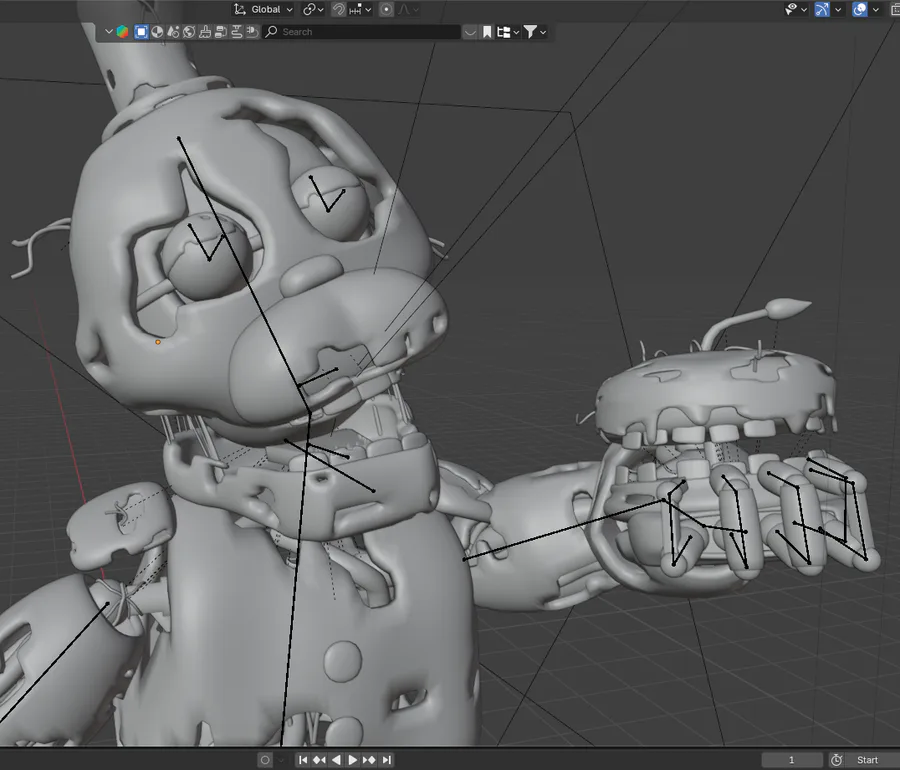Open the outliner display mode tree dropdown
The width and height of the screenshot is (900, 770).
click(508, 32)
